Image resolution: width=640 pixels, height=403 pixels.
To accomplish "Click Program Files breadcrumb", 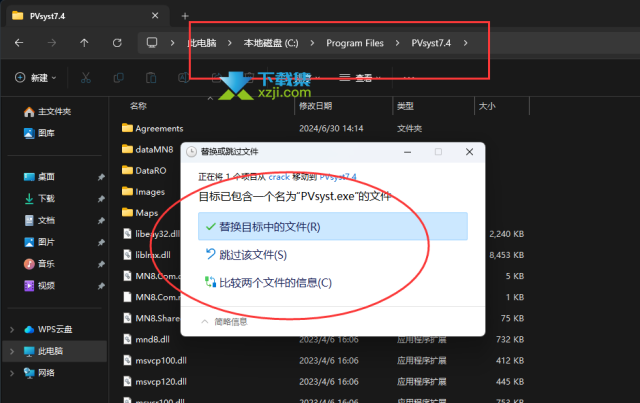I will (355, 43).
